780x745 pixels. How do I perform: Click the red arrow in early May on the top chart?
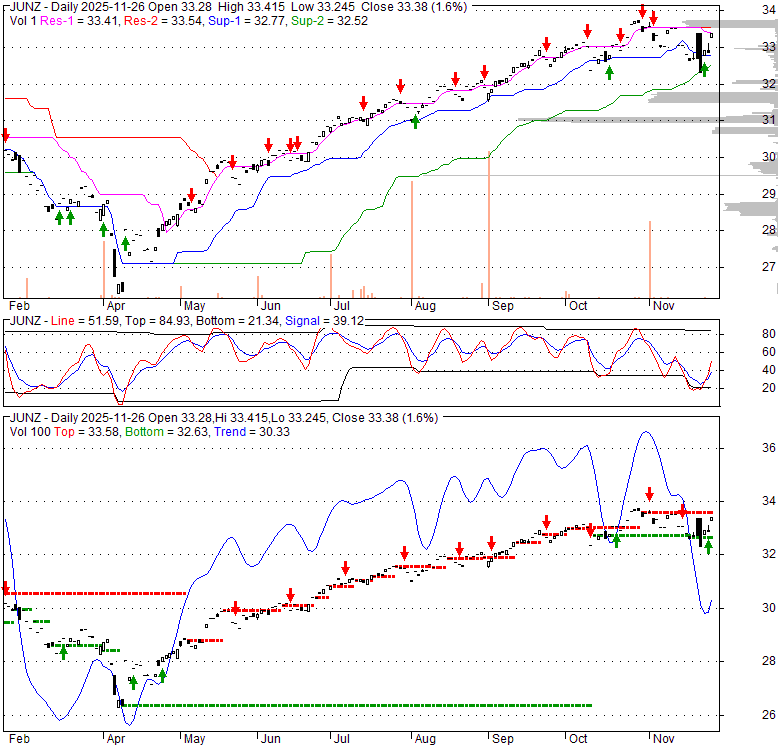(190, 195)
